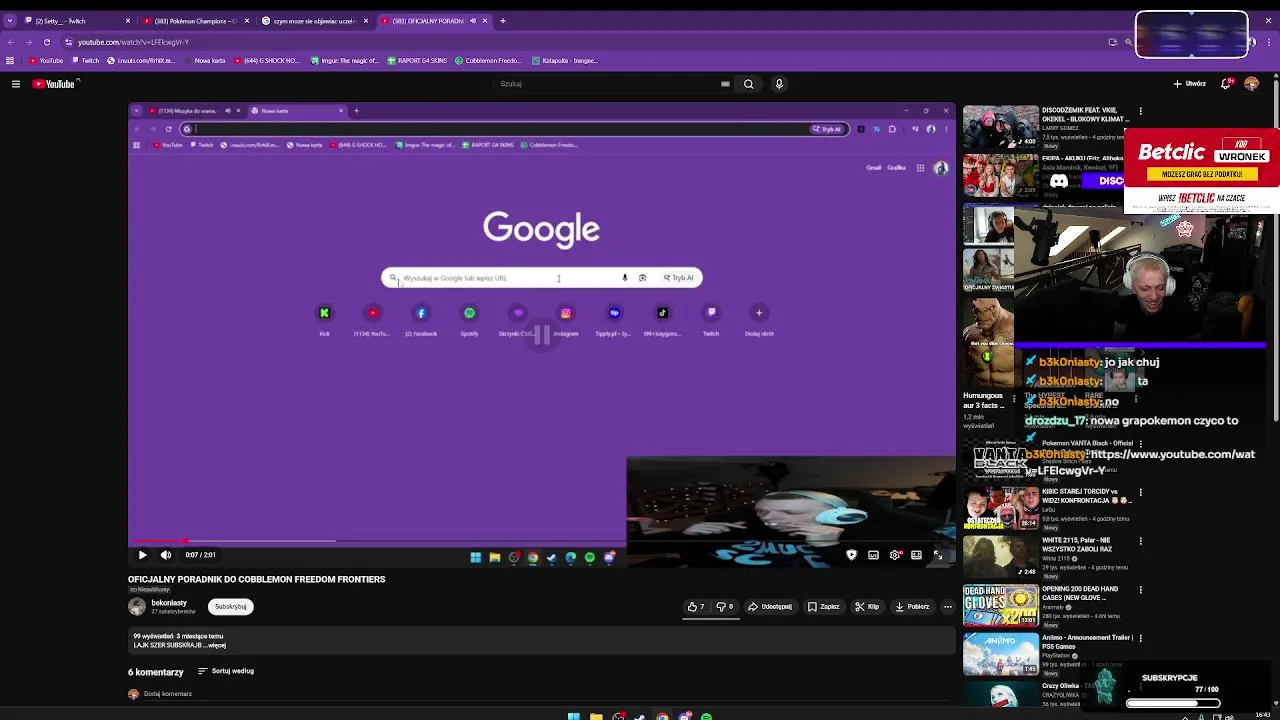1280x720 pixels.
Task: Click the Zapisz save button
Action: (x=824, y=606)
